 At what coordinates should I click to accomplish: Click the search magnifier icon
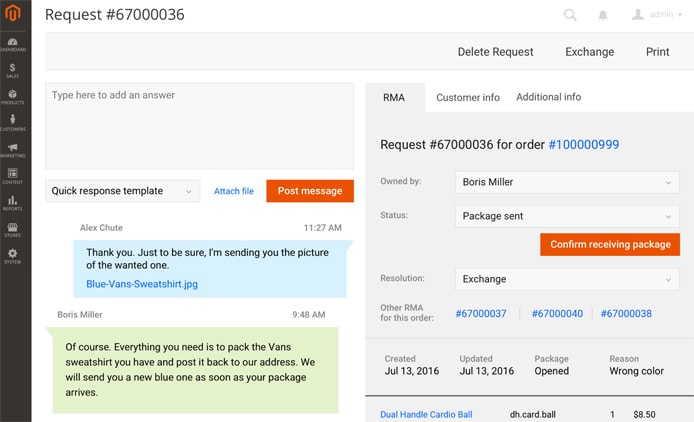(570, 15)
